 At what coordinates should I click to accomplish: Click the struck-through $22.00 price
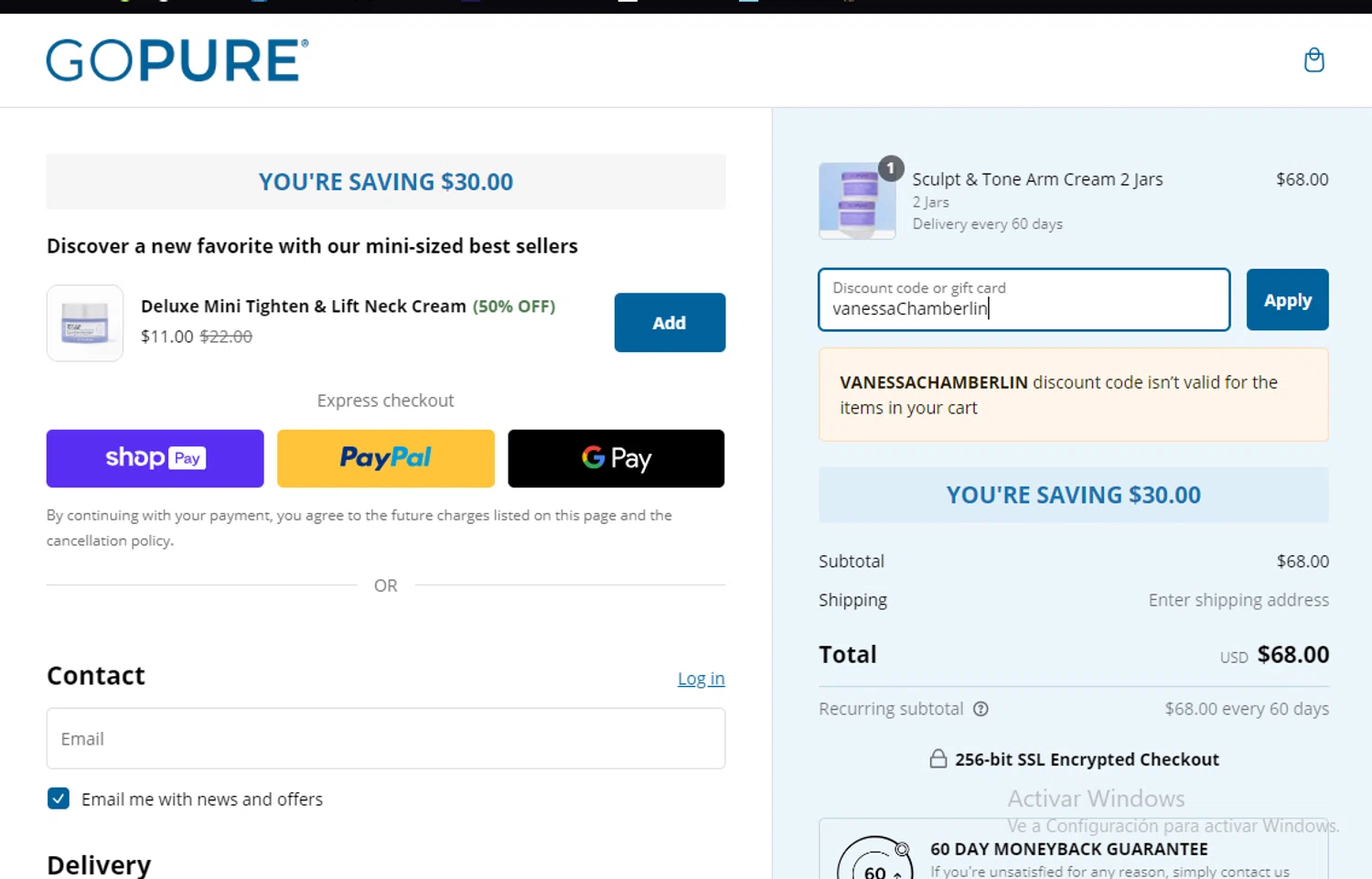(x=226, y=337)
